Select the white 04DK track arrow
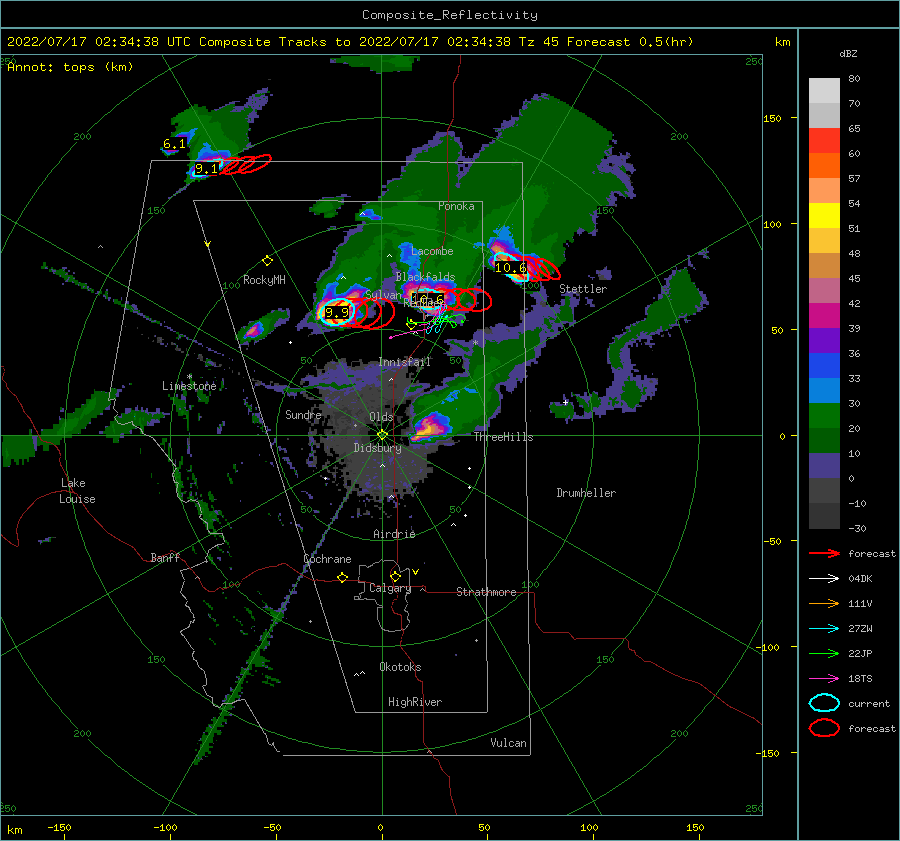The width and height of the screenshot is (900, 841). pyautogui.click(x=824, y=579)
